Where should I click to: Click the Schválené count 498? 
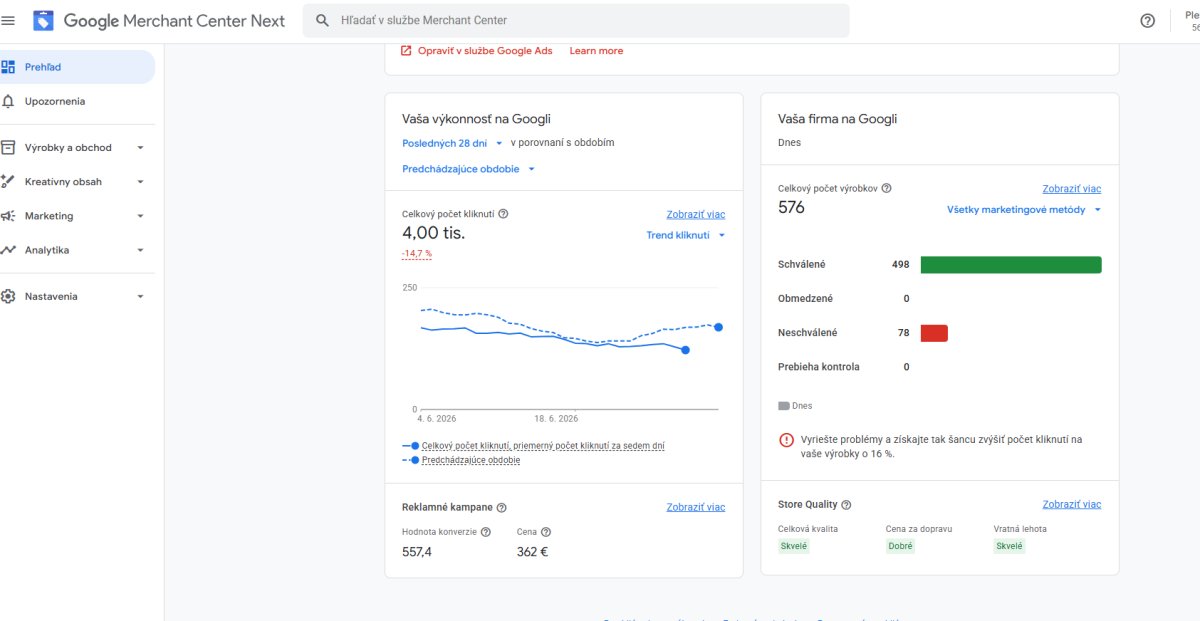901,265
